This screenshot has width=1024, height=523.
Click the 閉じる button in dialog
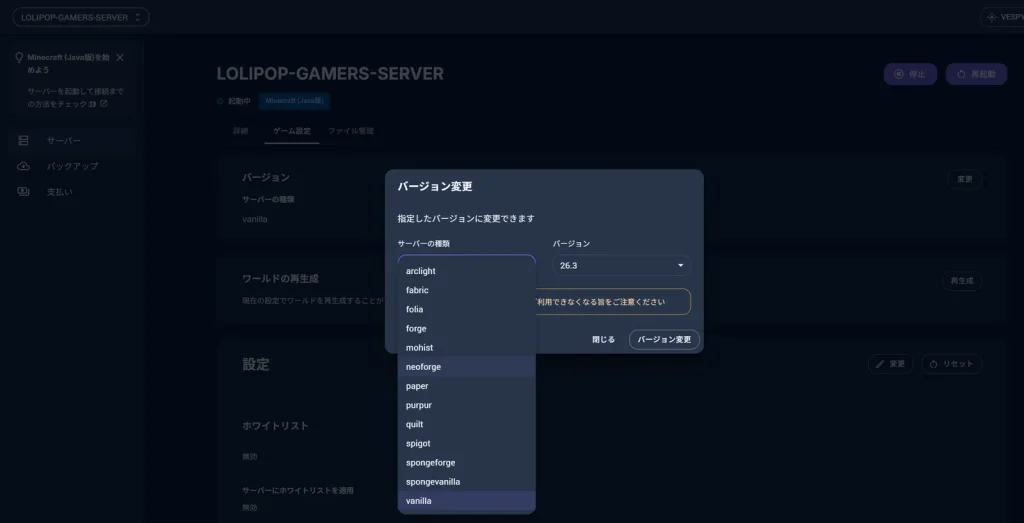[603, 340]
